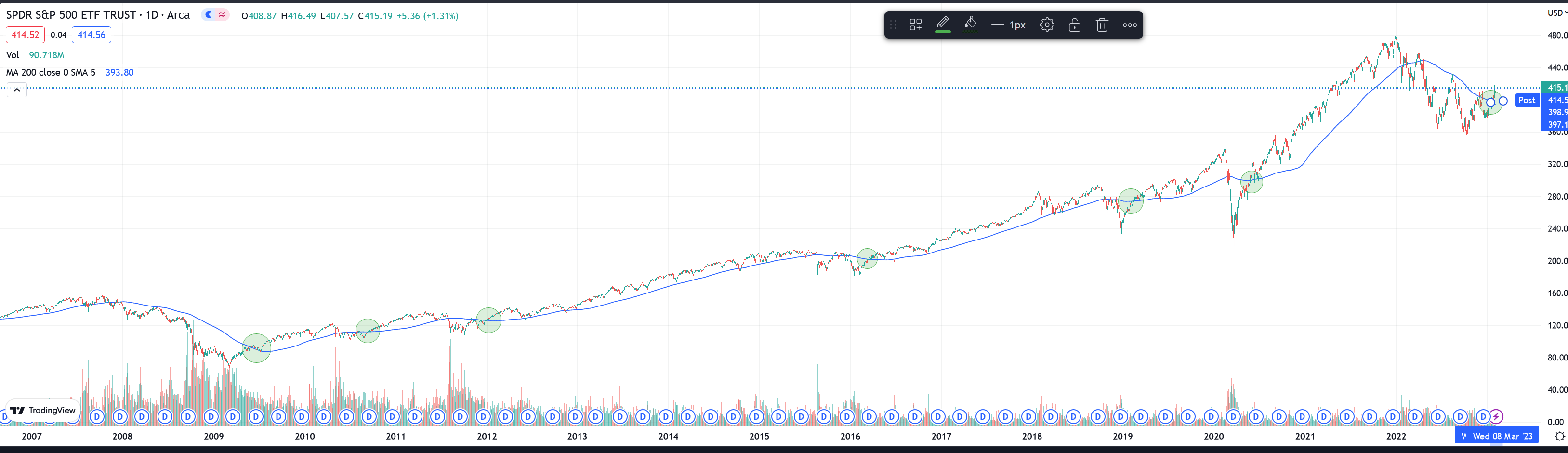This screenshot has height=453, width=1568.
Task: Open the drawing settings gear
Action: pyautogui.click(x=1046, y=25)
